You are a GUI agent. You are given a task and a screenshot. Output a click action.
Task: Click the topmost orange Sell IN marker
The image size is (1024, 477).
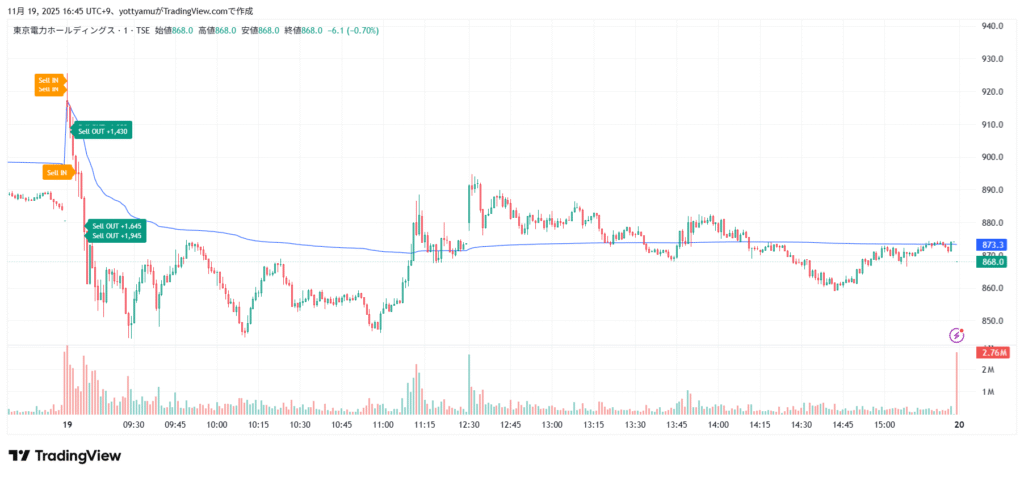point(49,80)
